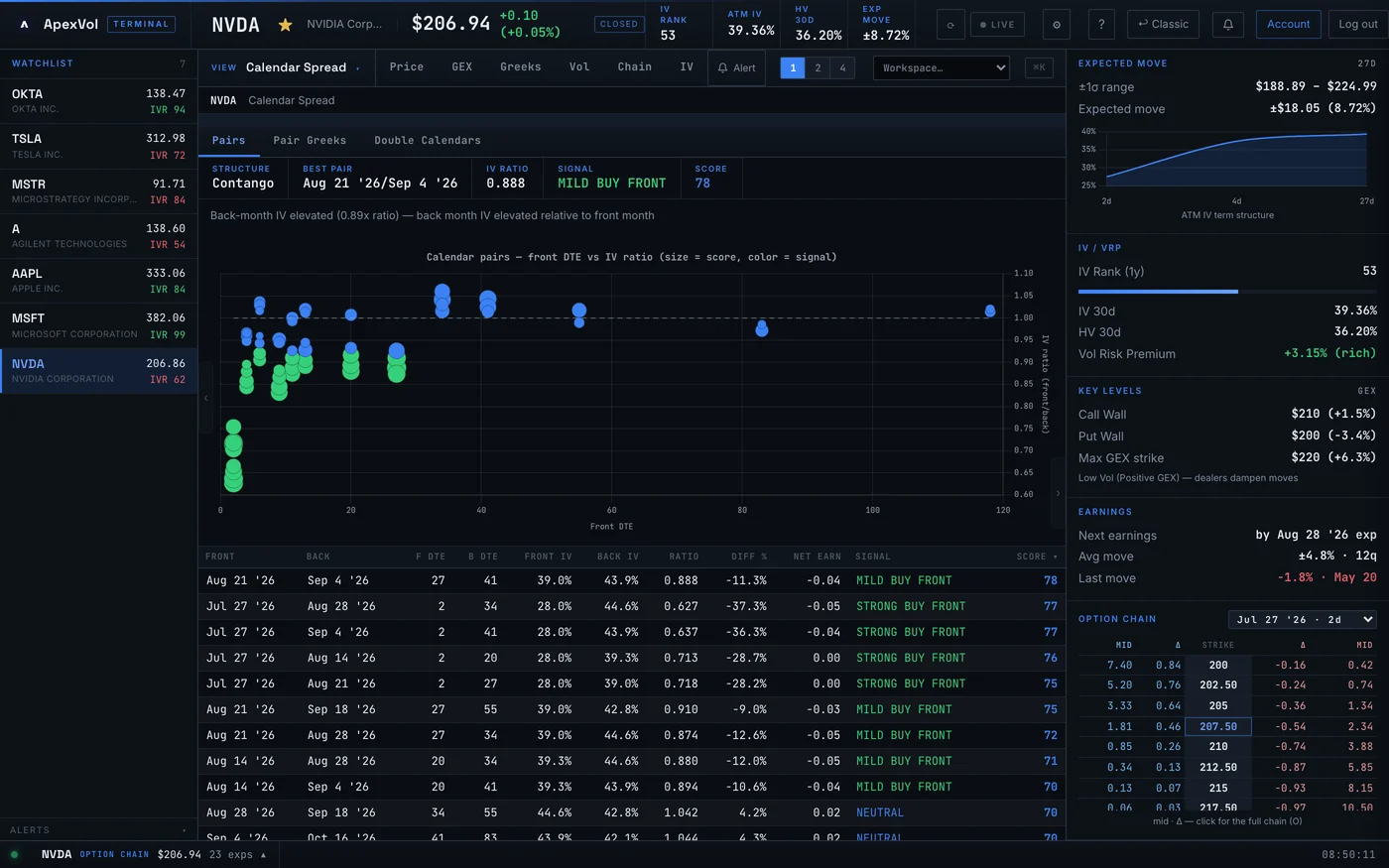Screen dimensions: 1389x868
Task: Click the Alert button
Action: coord(737,67)
